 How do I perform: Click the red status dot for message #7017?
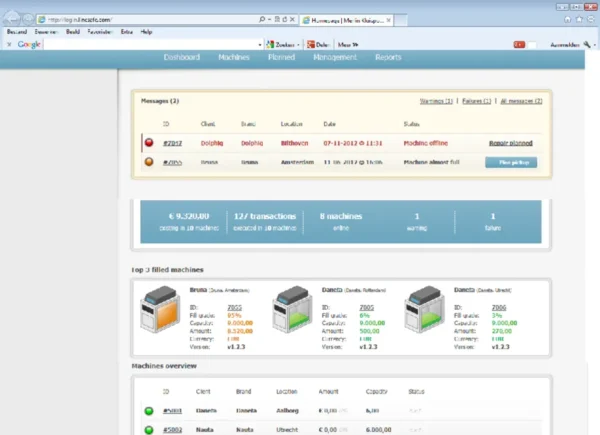pos(149,143)
